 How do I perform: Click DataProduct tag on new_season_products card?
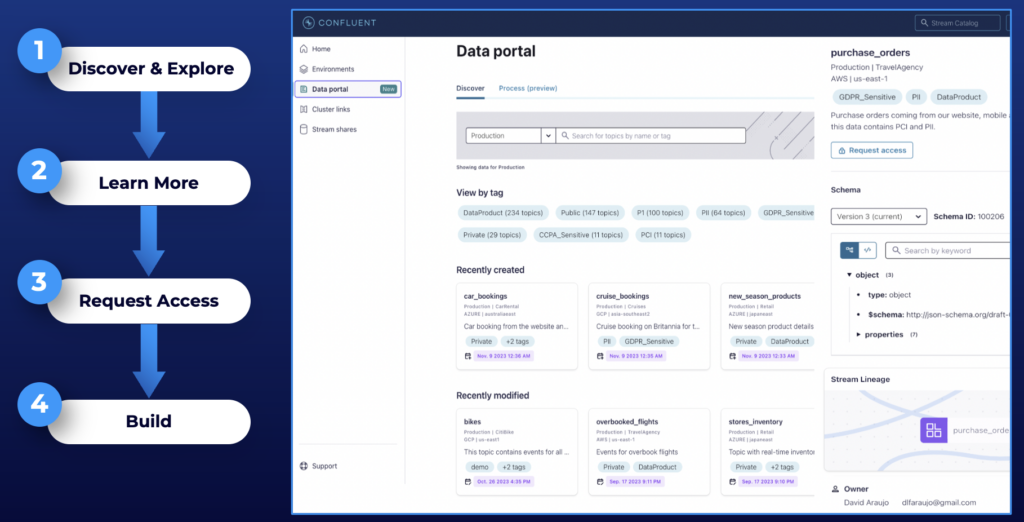(x=790, y=341)
